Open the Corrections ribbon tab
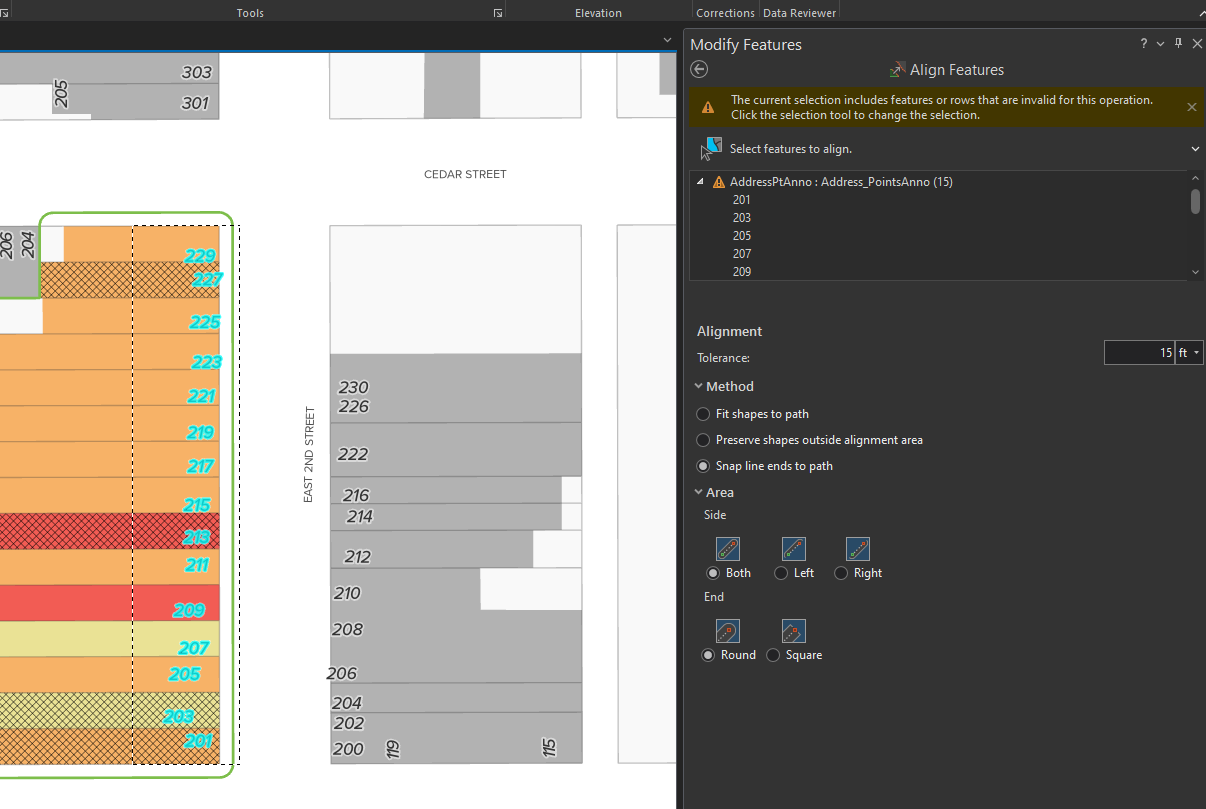 pos(725,12)
